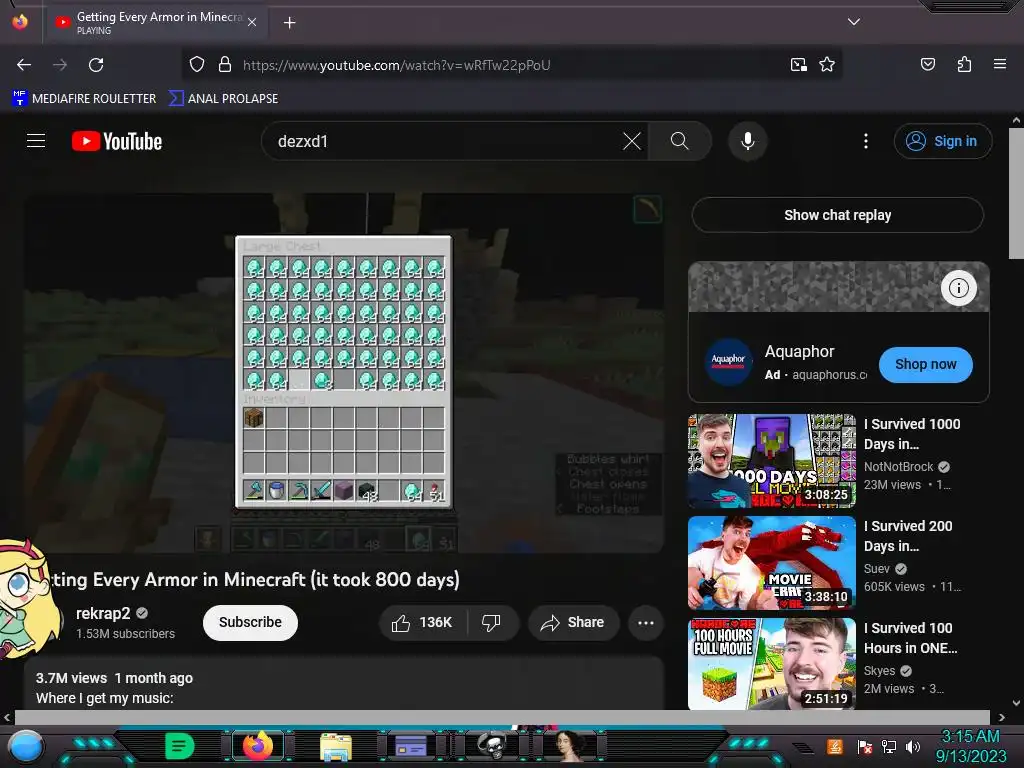The image size is (1024, 768).
Task: Open Firefox application hamburger menu
Action: click(x=999, y=65)
